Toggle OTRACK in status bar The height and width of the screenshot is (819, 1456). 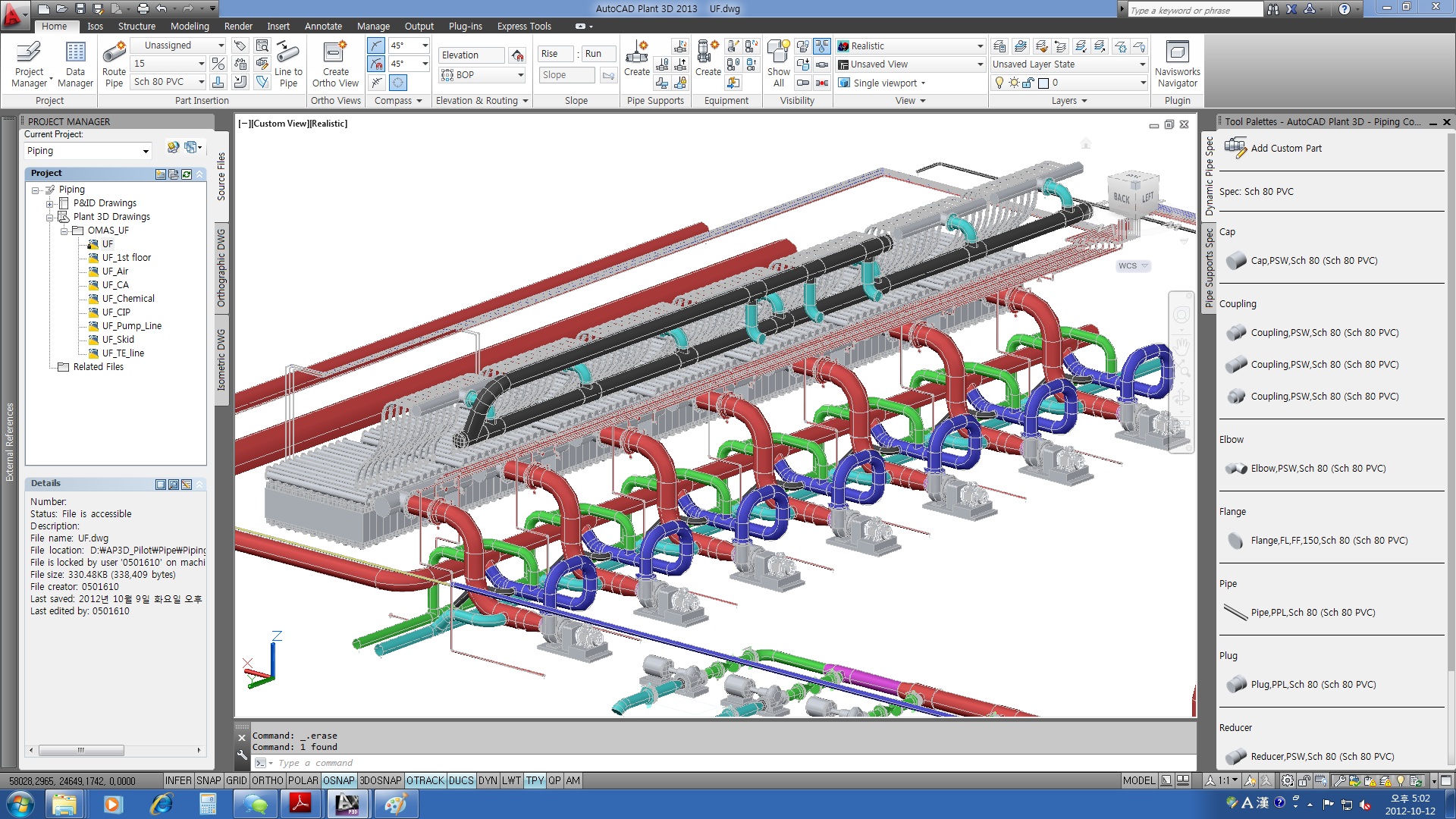425,780
